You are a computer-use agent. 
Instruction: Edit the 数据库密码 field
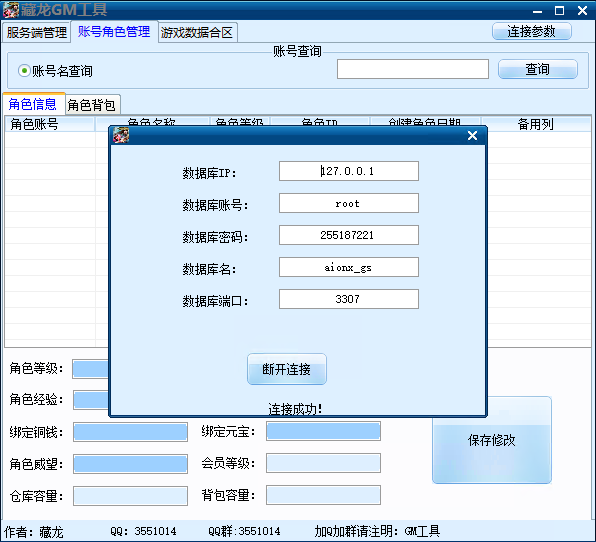tap(349, 235)
